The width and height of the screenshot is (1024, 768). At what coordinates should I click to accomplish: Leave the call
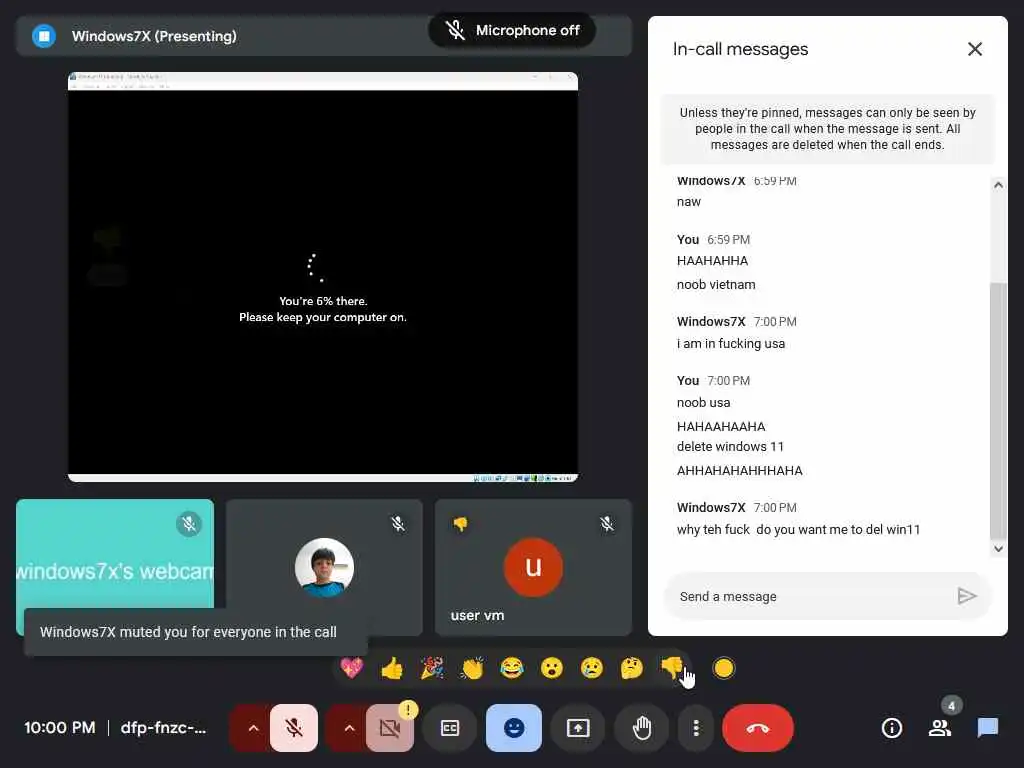point(758,728)
